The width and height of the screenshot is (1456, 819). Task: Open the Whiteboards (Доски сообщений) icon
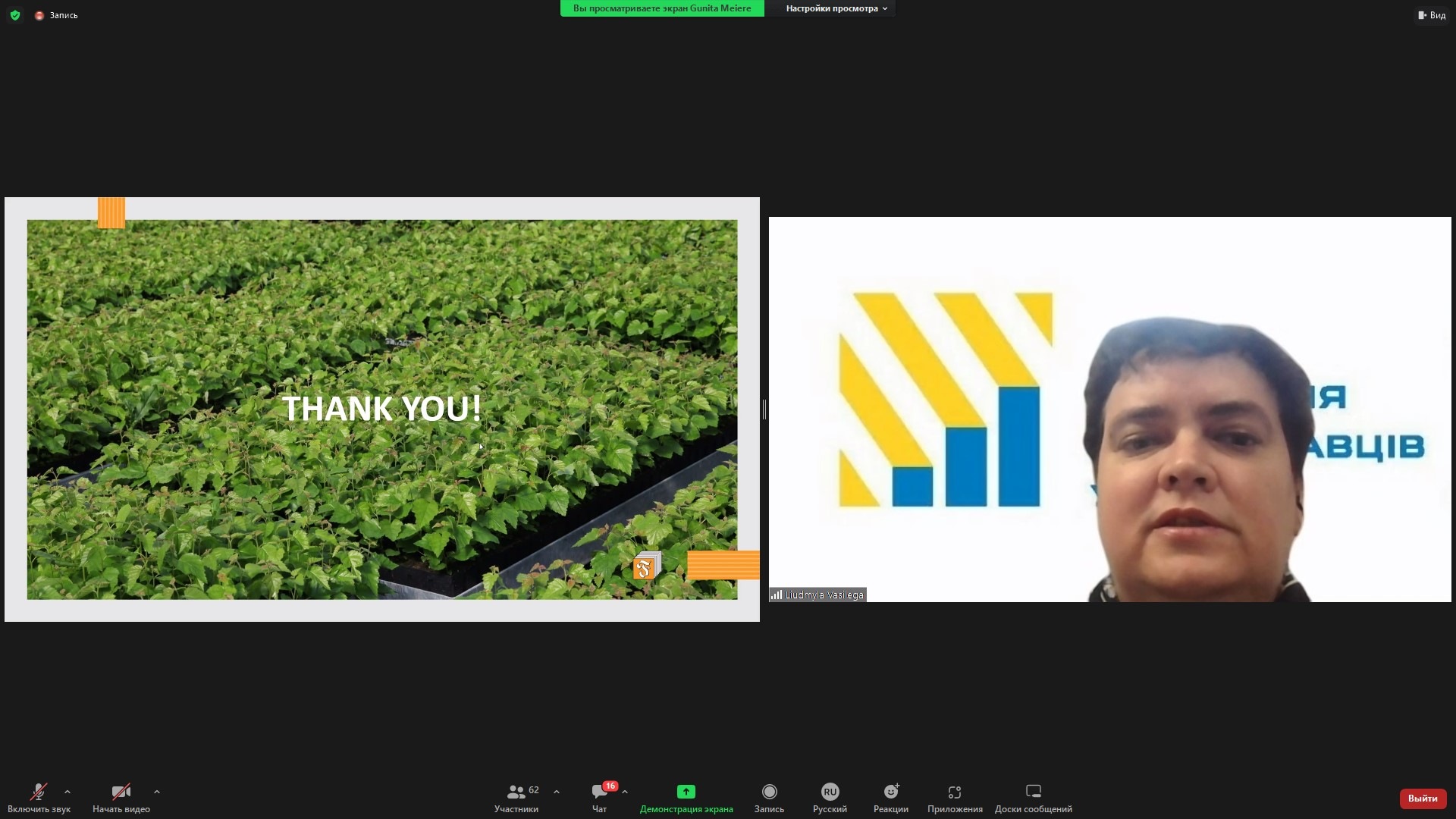point(1033,792)
